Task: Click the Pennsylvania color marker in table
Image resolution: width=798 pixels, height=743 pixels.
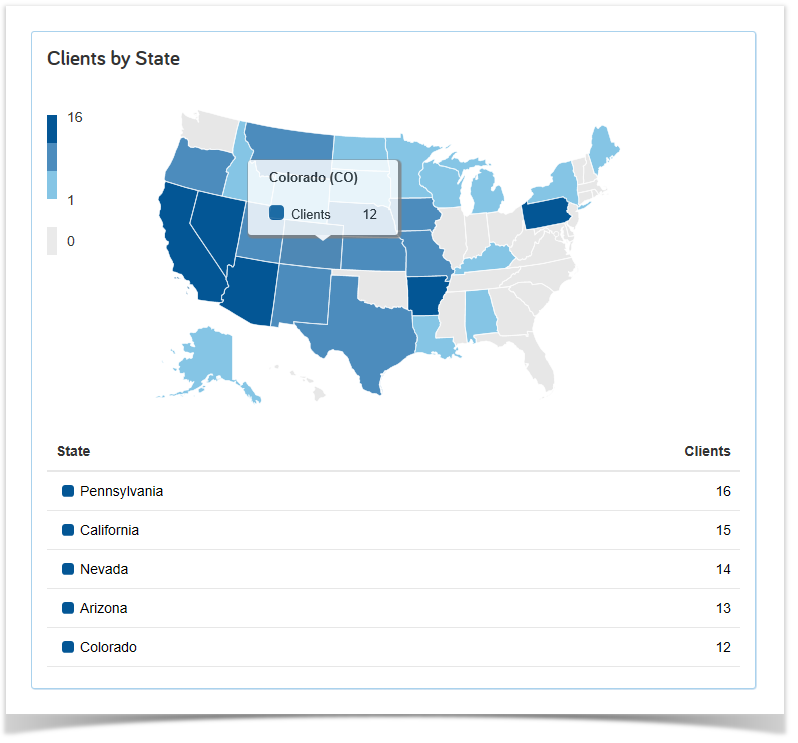Action: point(68,491)
